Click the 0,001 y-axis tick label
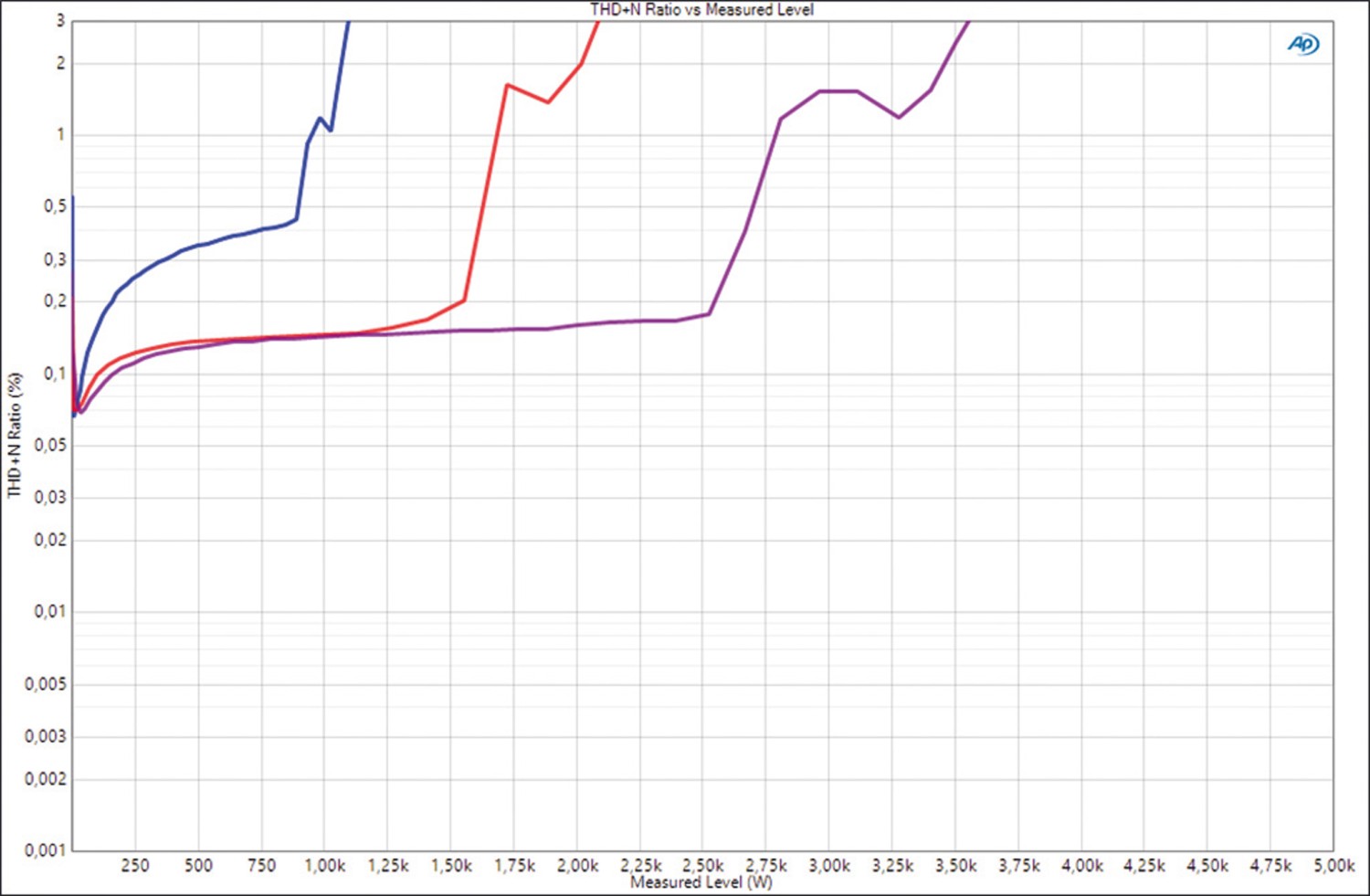1370x896 pixels. click(45, 850)
